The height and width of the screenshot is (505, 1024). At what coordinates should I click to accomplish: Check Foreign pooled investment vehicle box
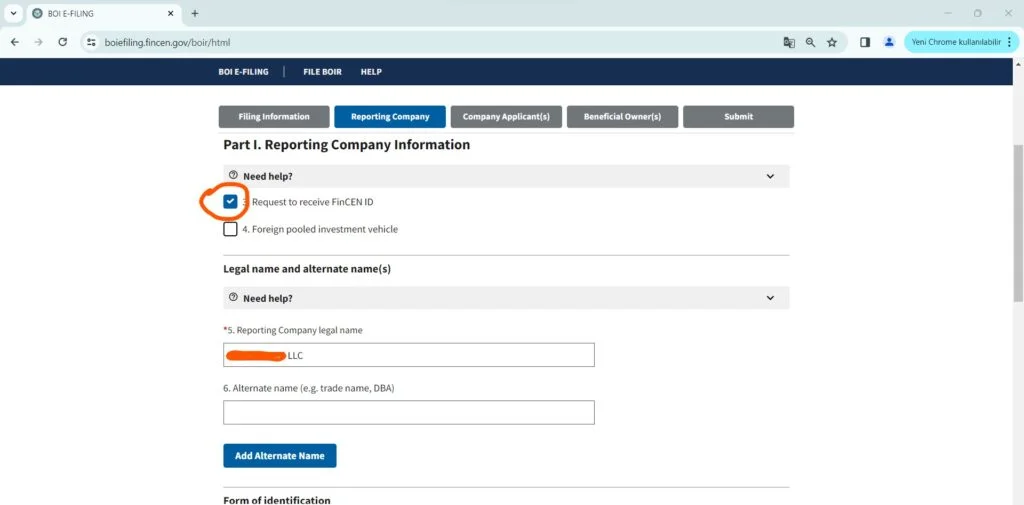coord(231,229)
